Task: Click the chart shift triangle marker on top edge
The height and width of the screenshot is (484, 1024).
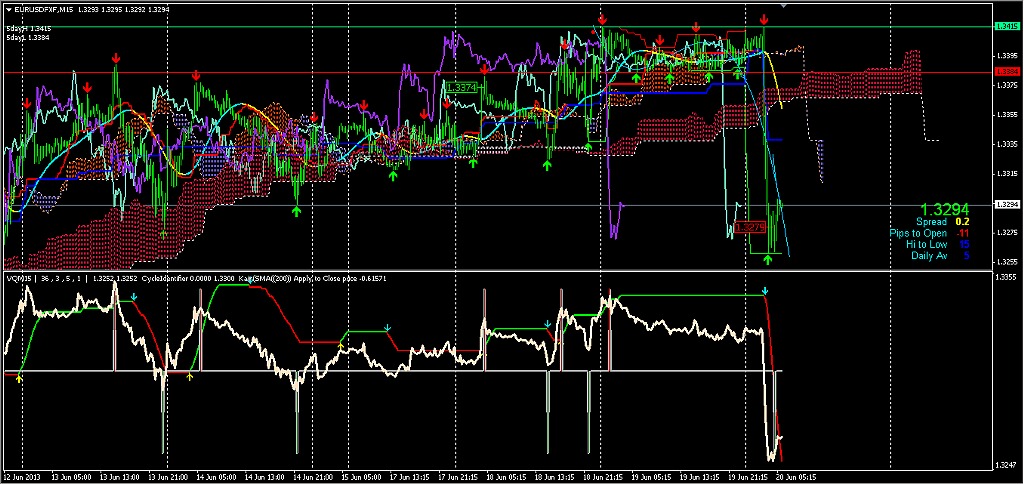Action: coord(783,5)
